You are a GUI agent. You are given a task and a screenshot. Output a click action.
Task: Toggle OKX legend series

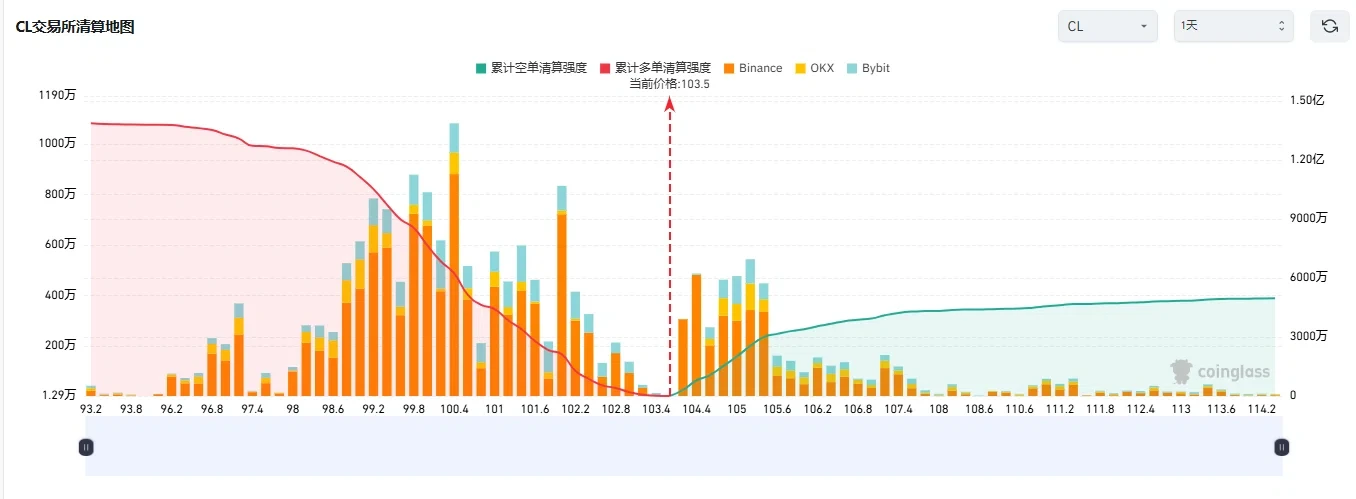(814, 68)
